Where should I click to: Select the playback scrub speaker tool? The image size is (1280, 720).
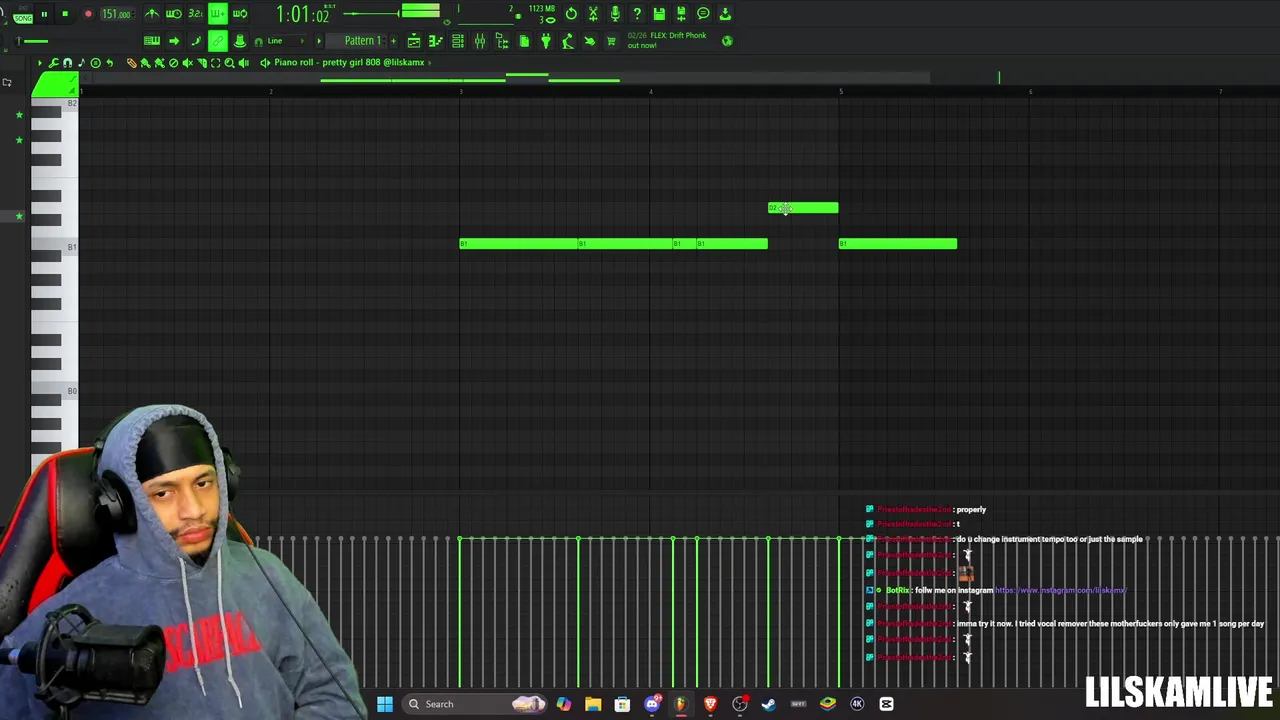tap(243, 62)
